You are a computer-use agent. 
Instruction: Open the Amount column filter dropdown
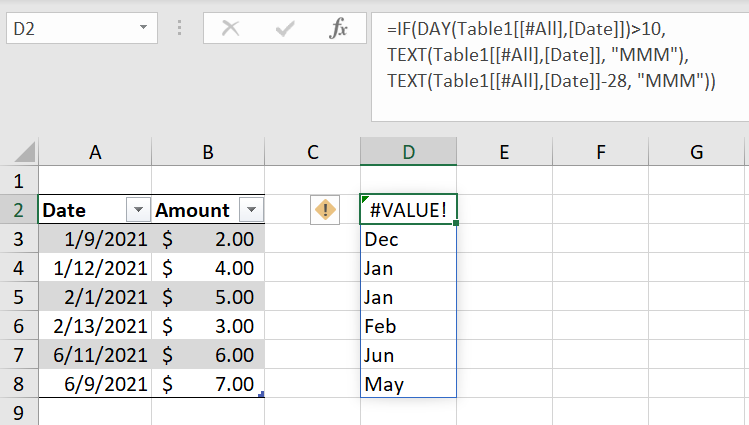pyautogui.click(x=252, y=210)
